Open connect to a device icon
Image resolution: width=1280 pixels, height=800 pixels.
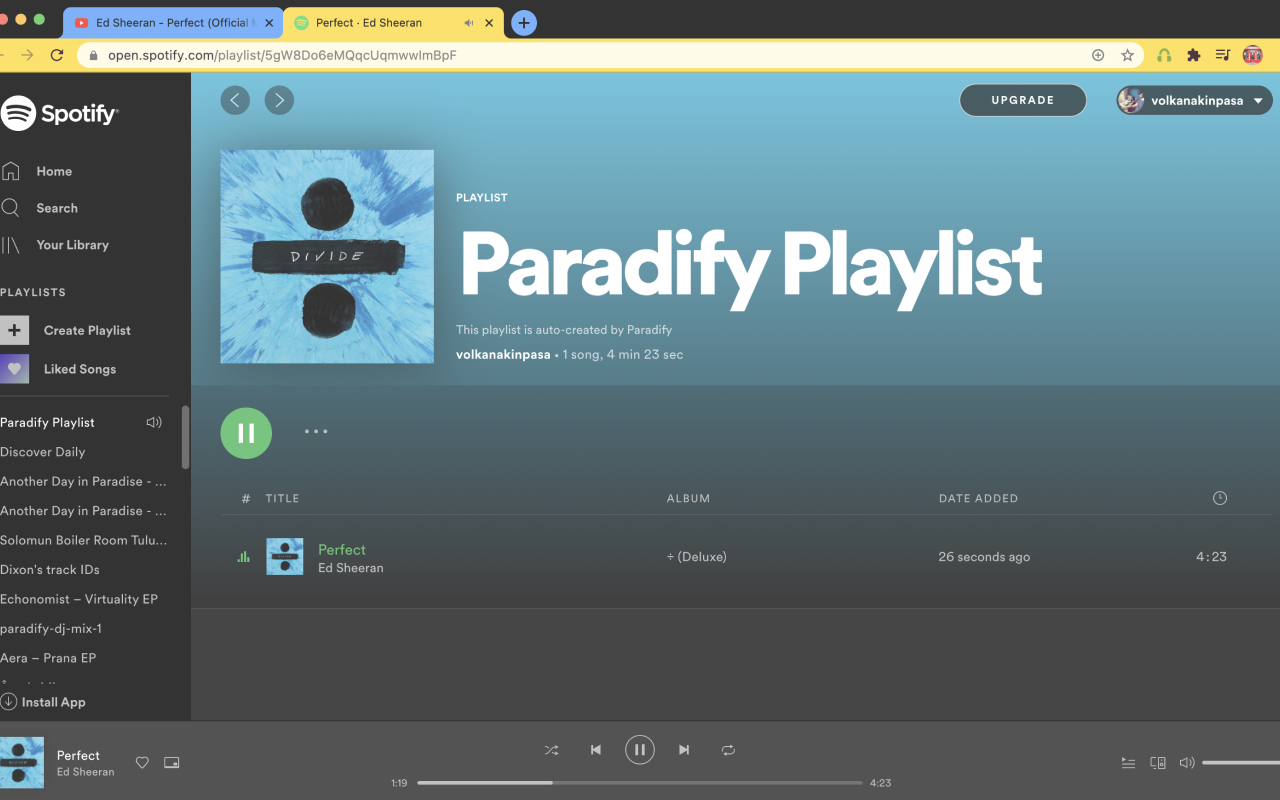pyautogui.click(x=1158, y=763)
